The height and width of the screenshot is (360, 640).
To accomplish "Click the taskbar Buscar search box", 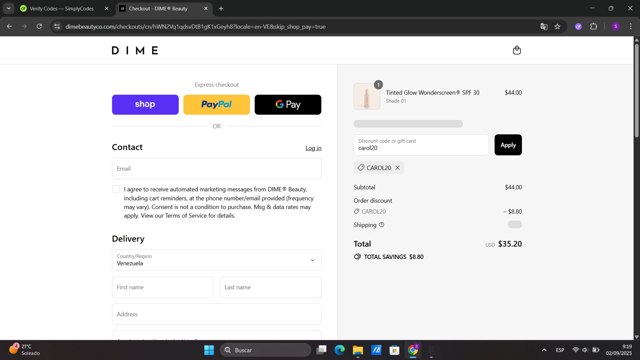I will 265,350.
